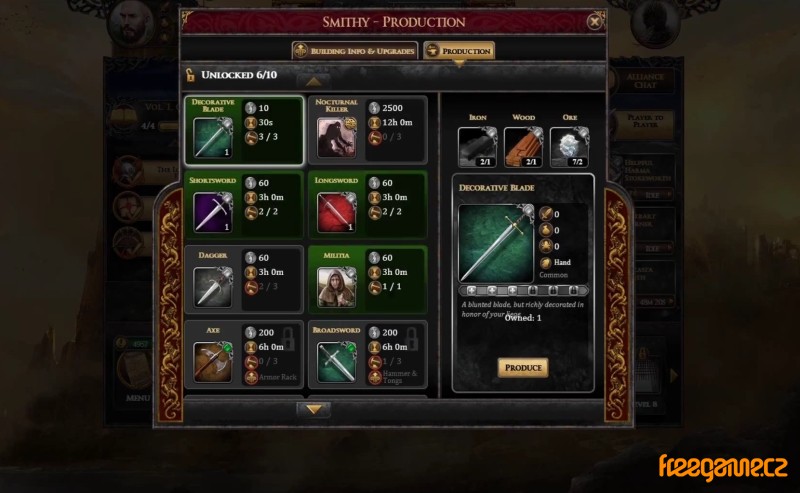Viewport: 800px width, 493px height.
Task: Click the Wood resource icon
Action: coord(523,147)
